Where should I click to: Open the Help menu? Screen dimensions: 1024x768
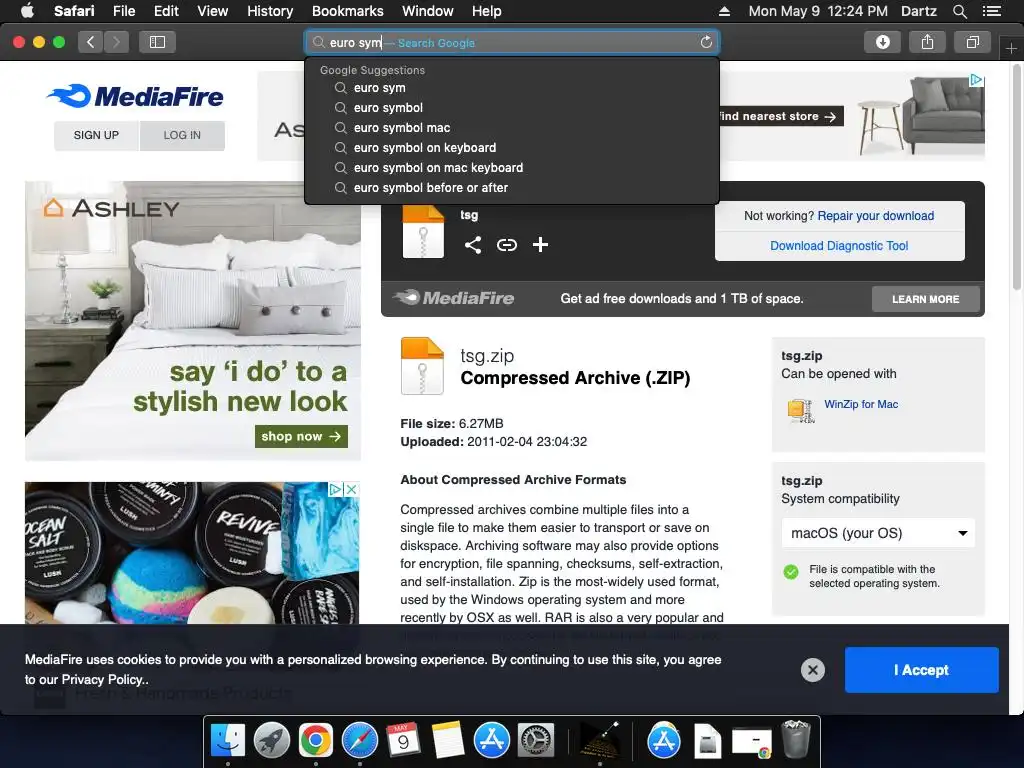click(x=487, y=11)
